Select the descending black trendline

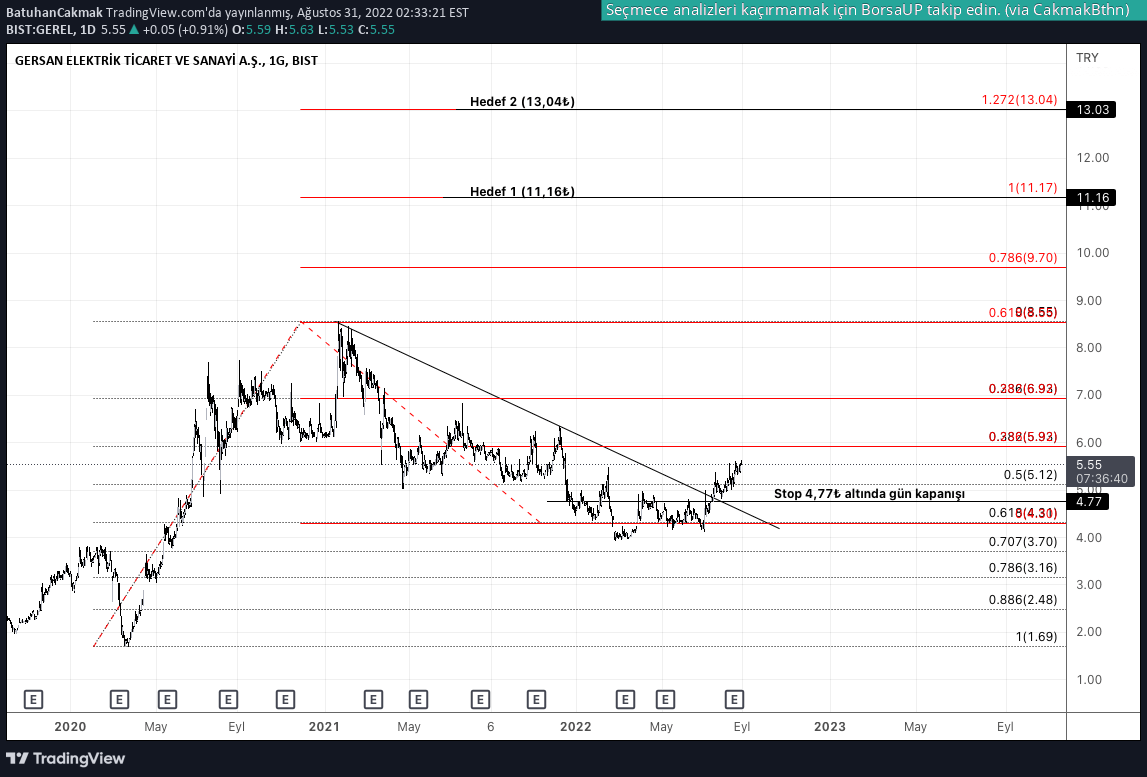point(559,425)
